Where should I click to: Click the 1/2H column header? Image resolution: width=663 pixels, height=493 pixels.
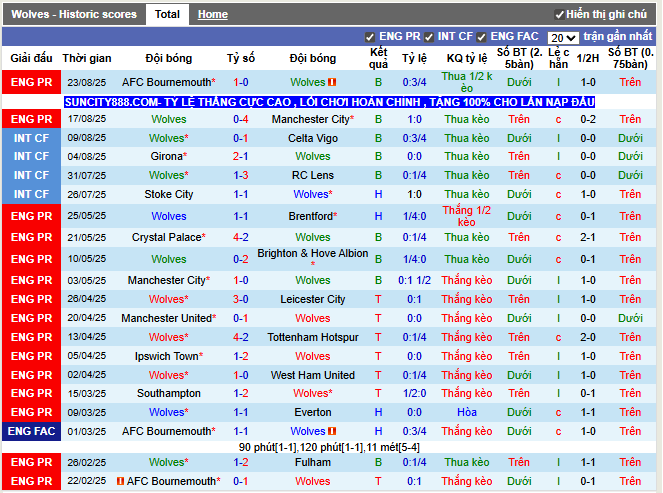[x=588, y=58]
